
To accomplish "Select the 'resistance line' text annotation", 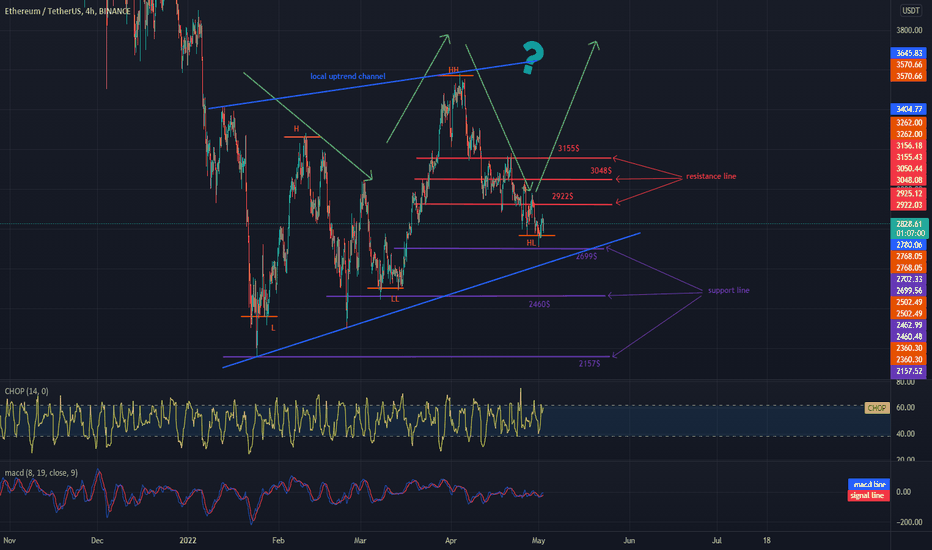I will coord(711,176).
